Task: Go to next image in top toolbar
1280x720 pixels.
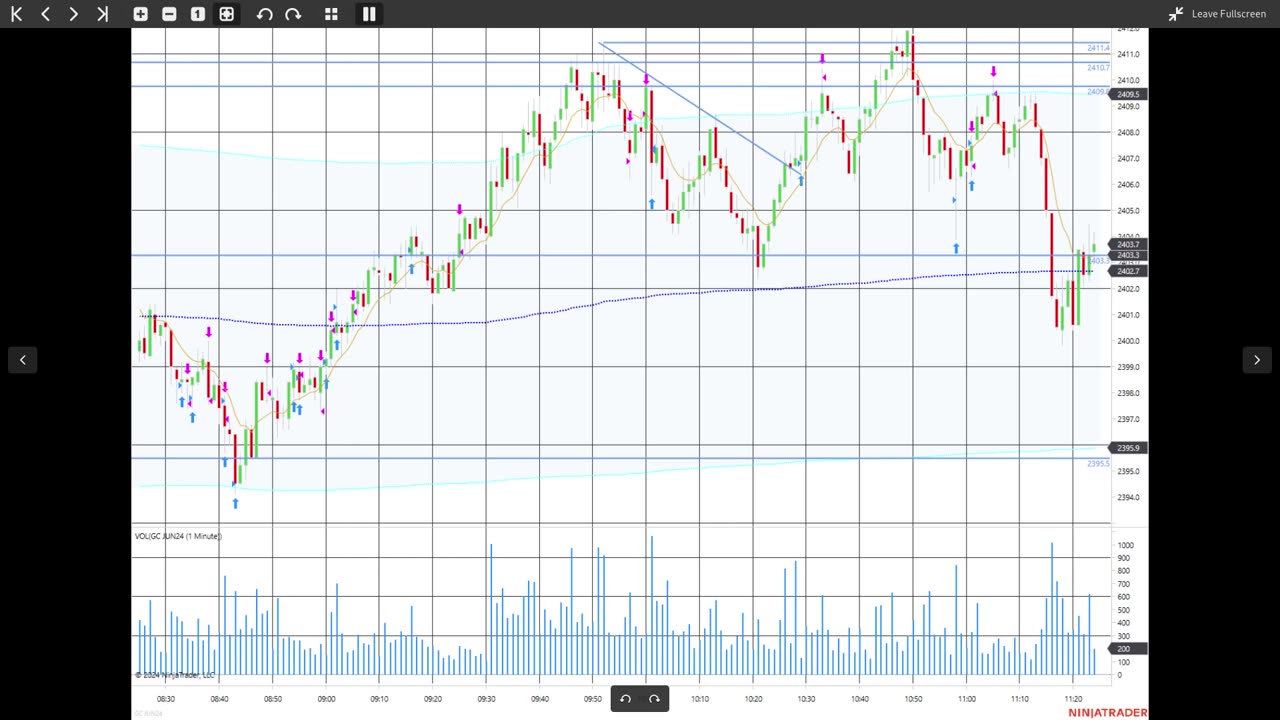Action: [x=73, y=14]
